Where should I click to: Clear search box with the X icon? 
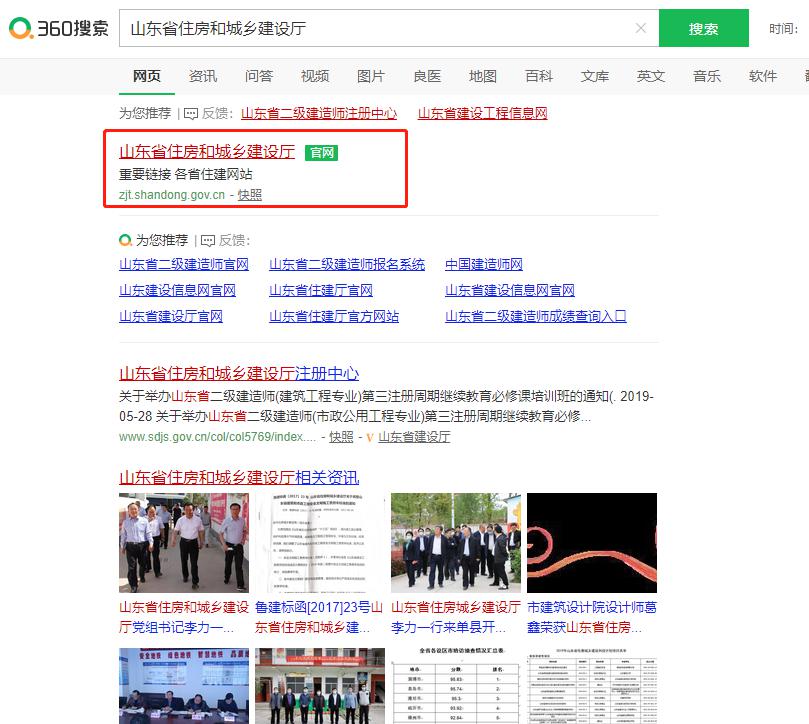click(641, 28)
